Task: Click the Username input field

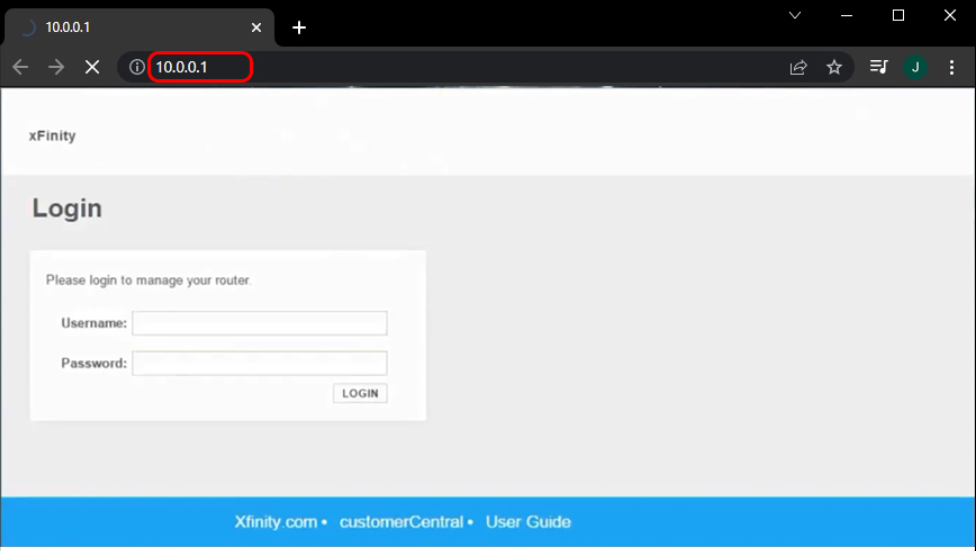Action: pyautogui.click(x=260, y=323)
